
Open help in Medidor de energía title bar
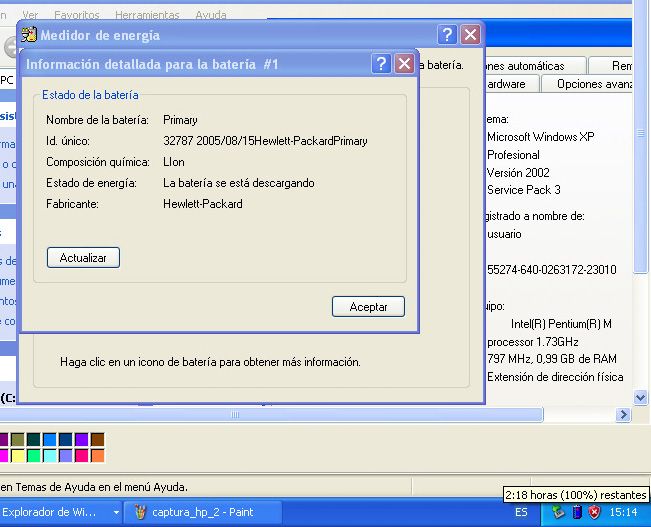[x=447, y=35]
